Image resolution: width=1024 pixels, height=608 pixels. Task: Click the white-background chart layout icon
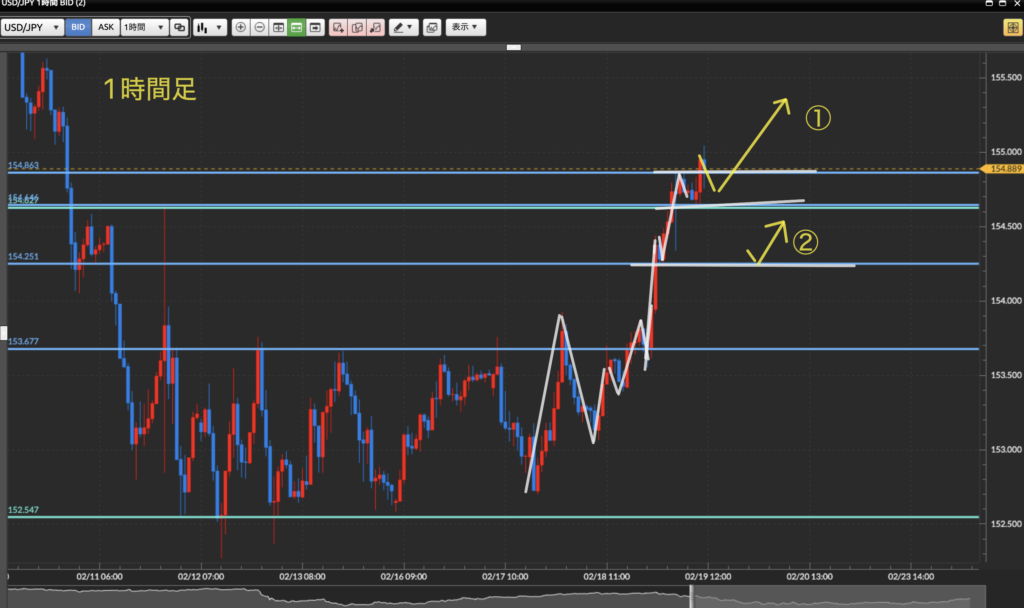point(278,28)
